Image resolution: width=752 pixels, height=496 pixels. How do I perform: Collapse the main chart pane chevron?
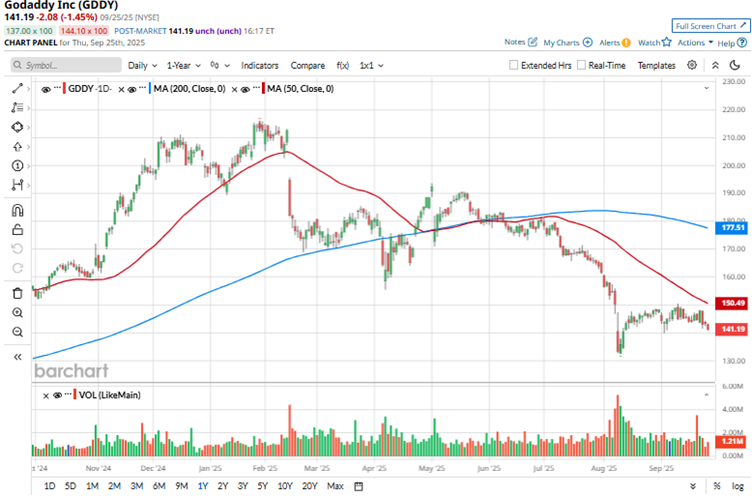[706, 88]
